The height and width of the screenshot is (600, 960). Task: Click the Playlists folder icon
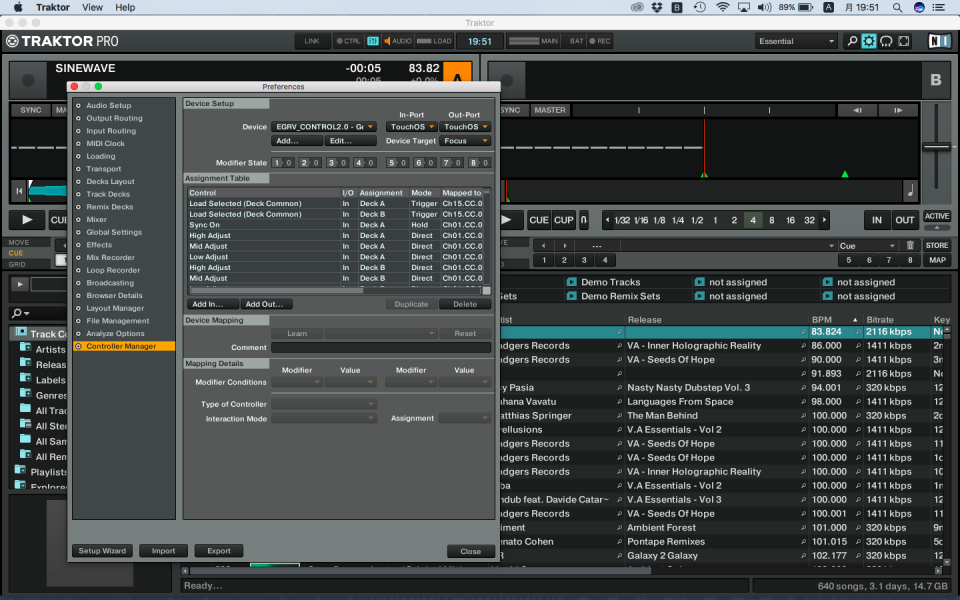[x=20, y=470]
